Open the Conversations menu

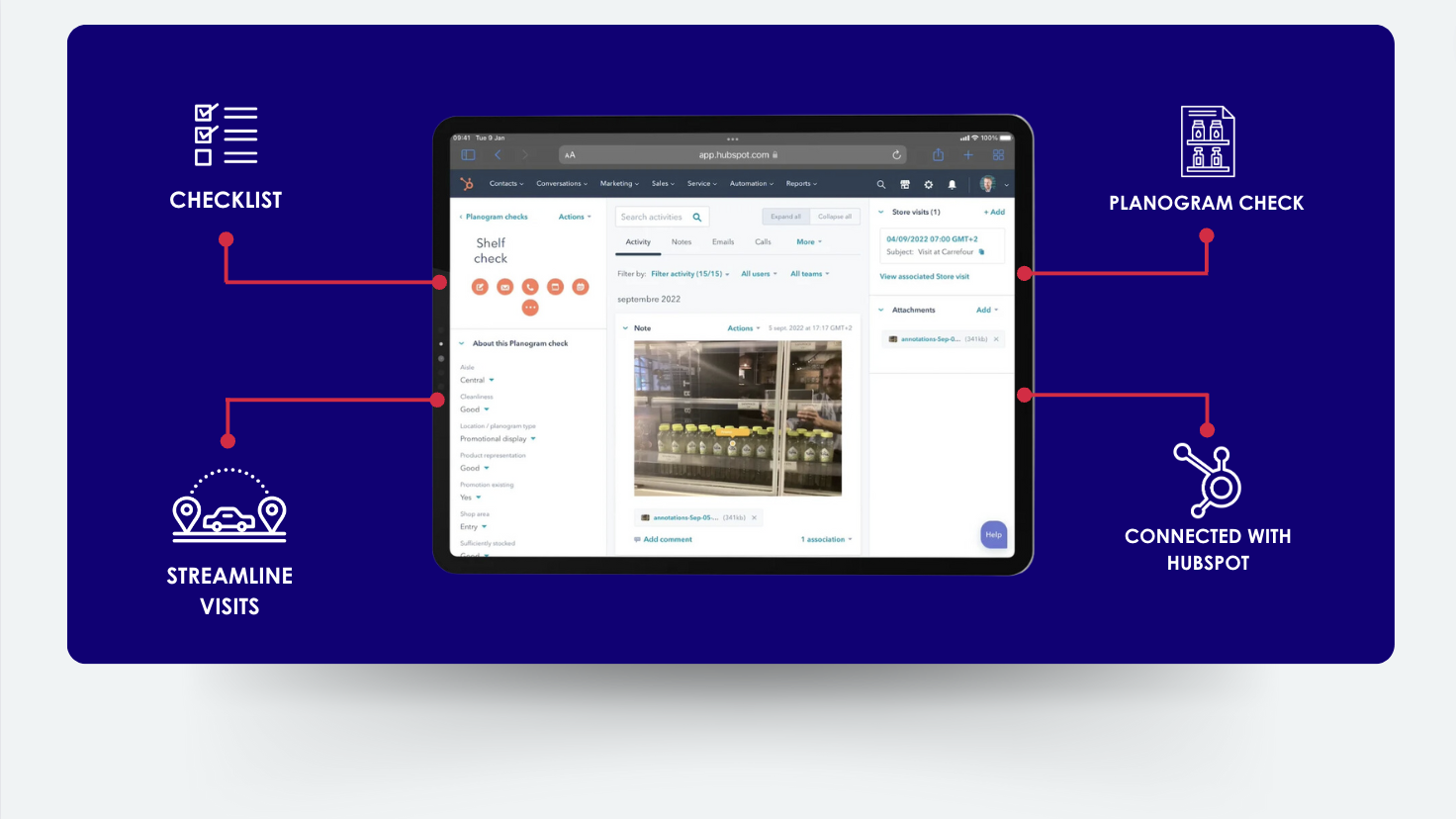562,184
